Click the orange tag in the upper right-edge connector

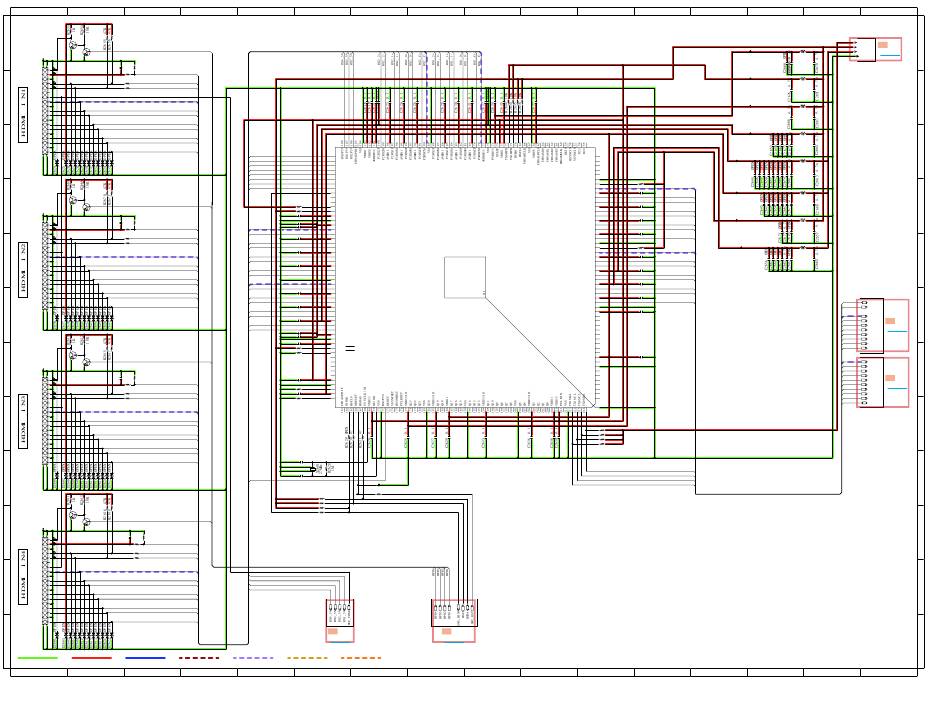(890, 320)
